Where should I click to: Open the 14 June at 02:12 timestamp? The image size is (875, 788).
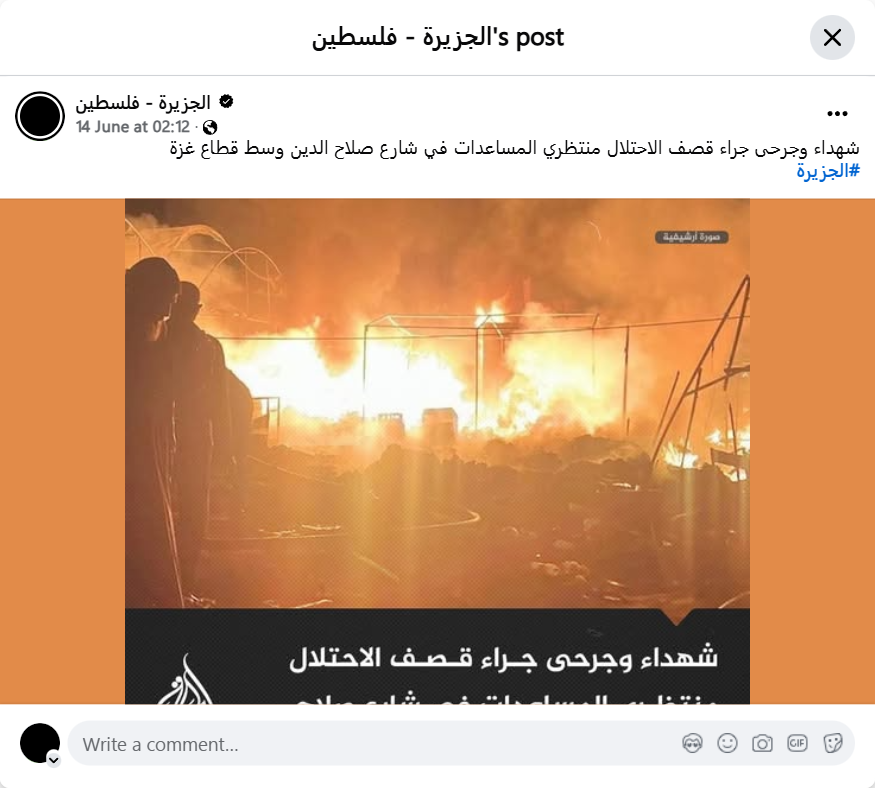[133, 127]
